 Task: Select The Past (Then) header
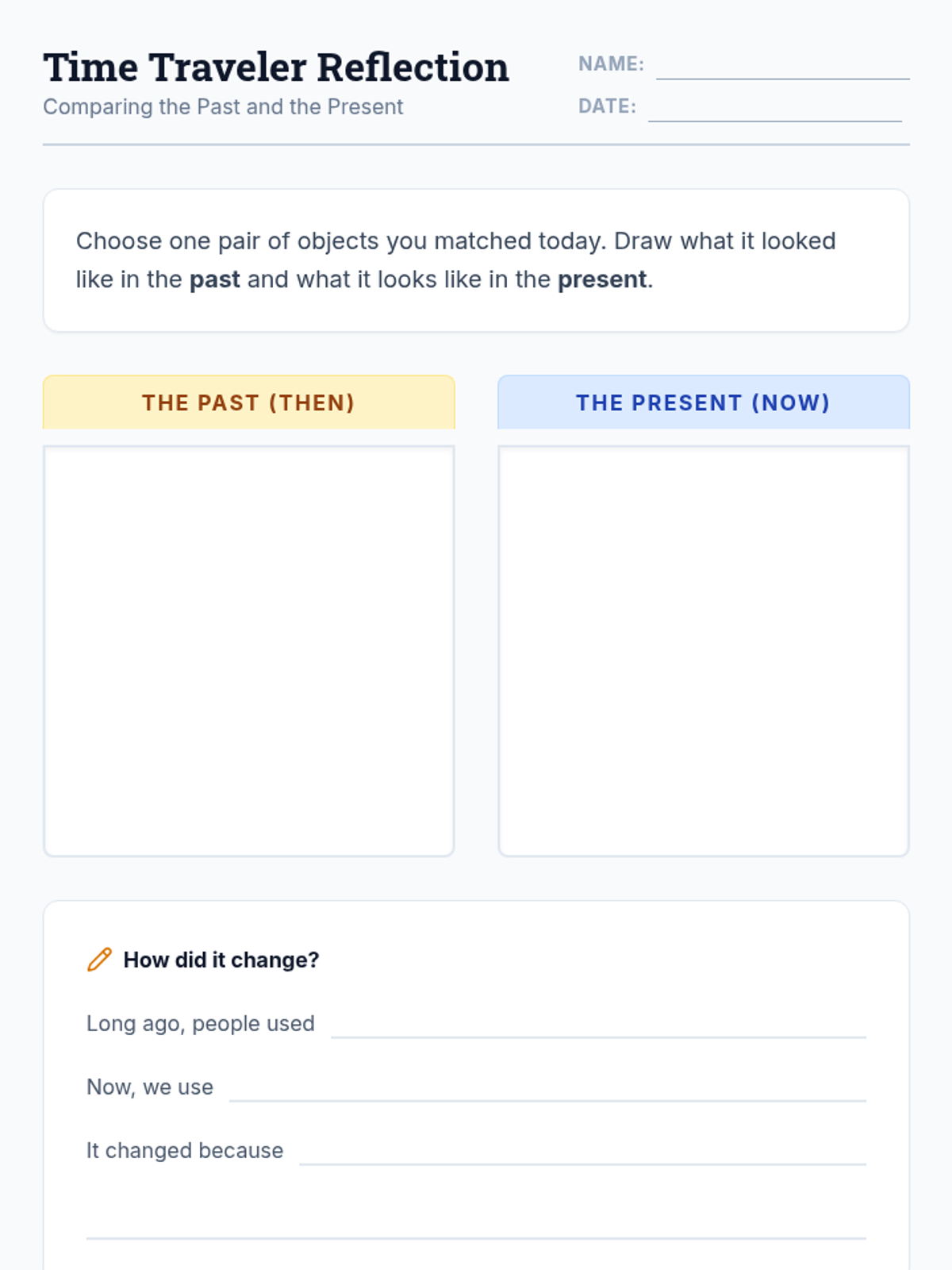tap(248, 402)
